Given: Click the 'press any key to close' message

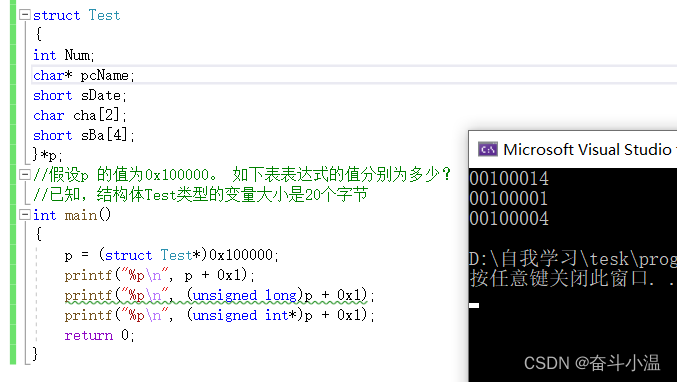Looking at the screenshot, I should pyautogui.click(x=573, y=278).
